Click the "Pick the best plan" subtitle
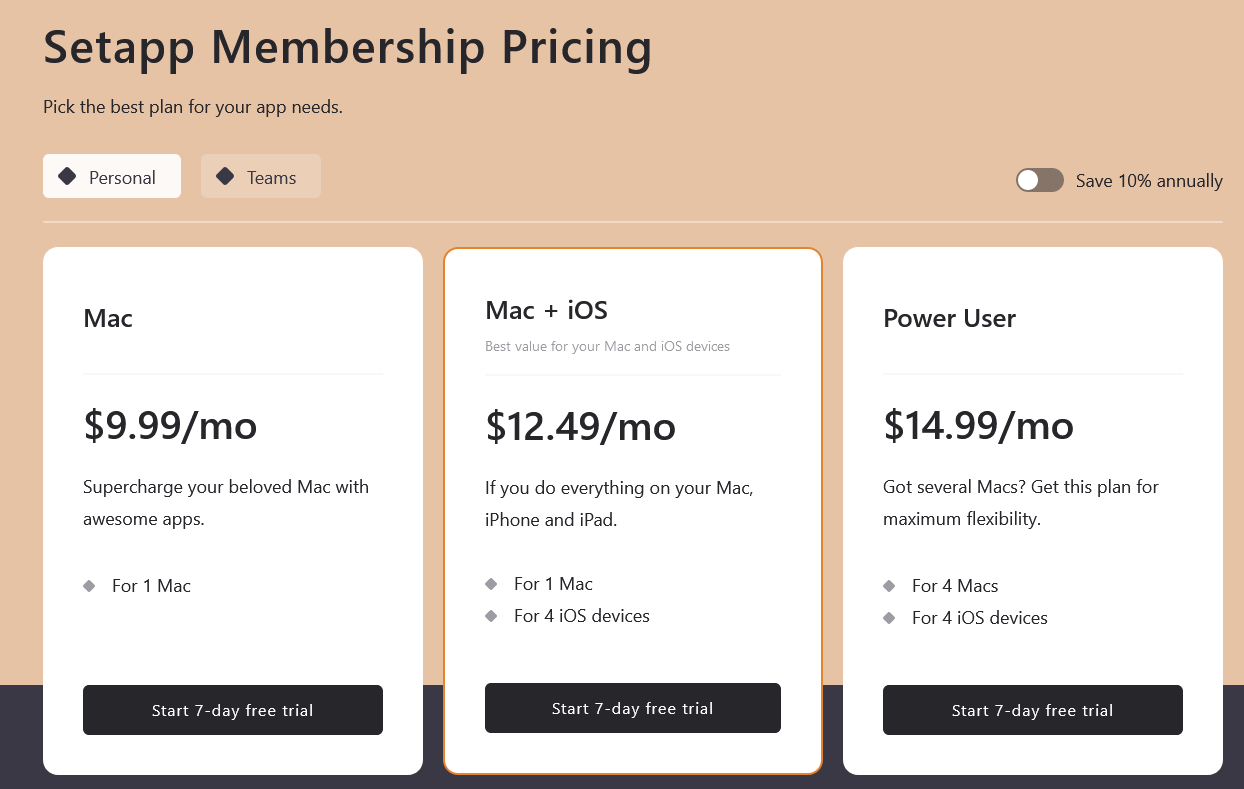 (191, 106)
